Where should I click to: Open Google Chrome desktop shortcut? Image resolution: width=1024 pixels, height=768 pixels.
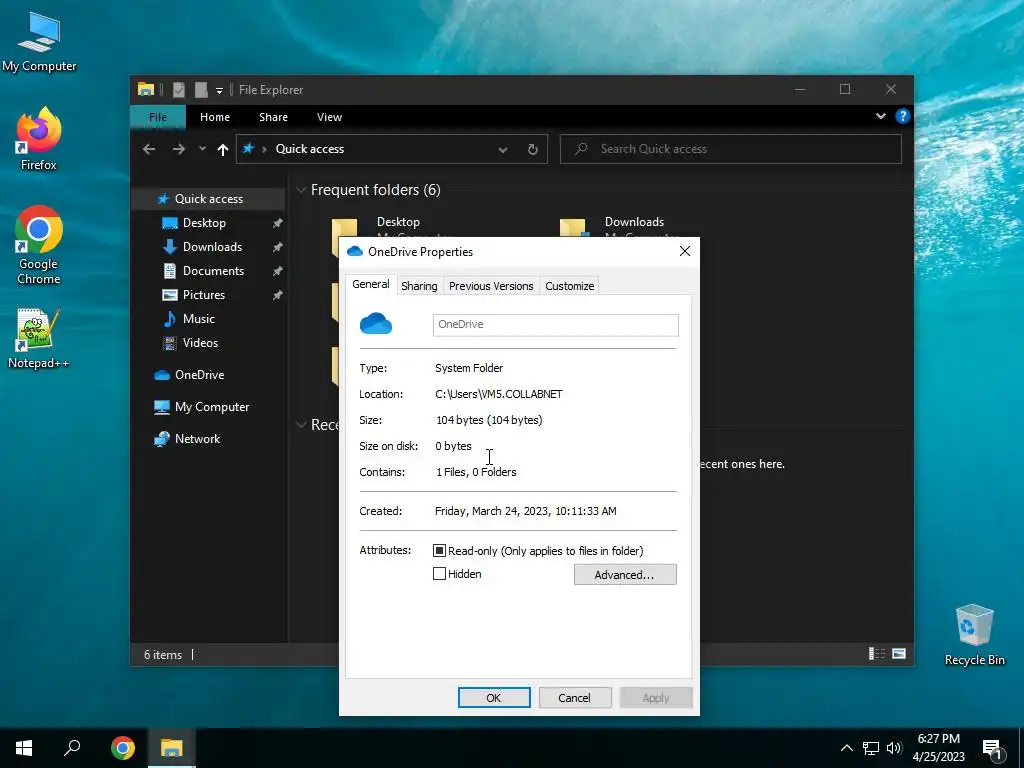pyautogui.click(x=39, y=245)
